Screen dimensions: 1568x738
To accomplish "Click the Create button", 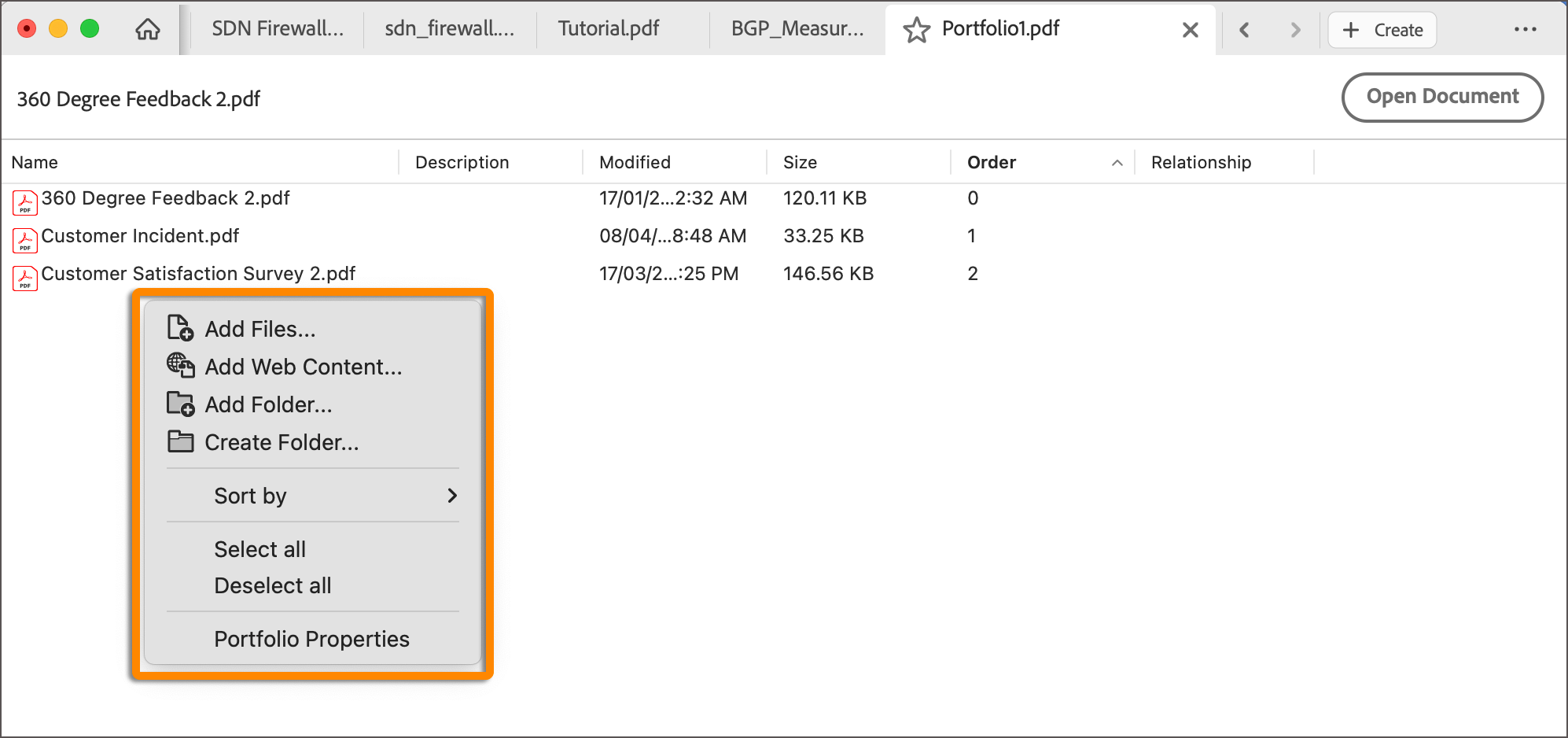I will [1382, 29].
